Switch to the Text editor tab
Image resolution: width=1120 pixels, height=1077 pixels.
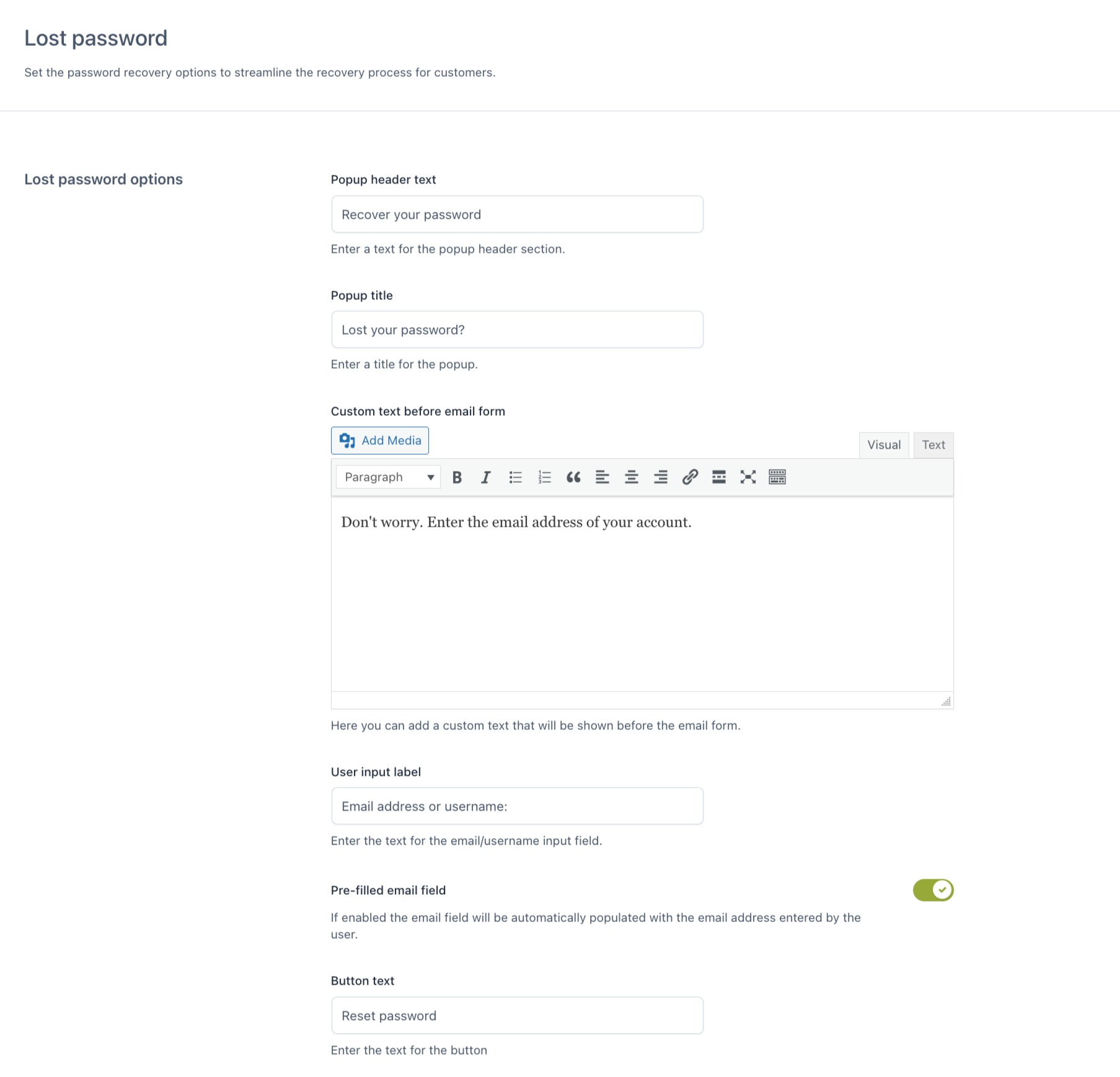[x=933, y=445]
